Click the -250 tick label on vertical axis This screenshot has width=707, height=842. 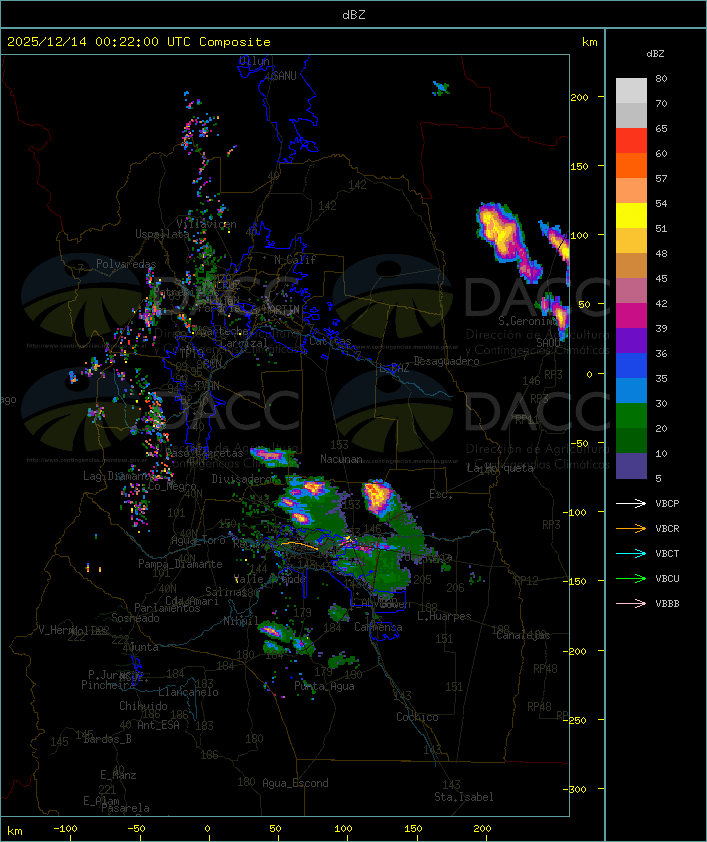tap(577, 720)
